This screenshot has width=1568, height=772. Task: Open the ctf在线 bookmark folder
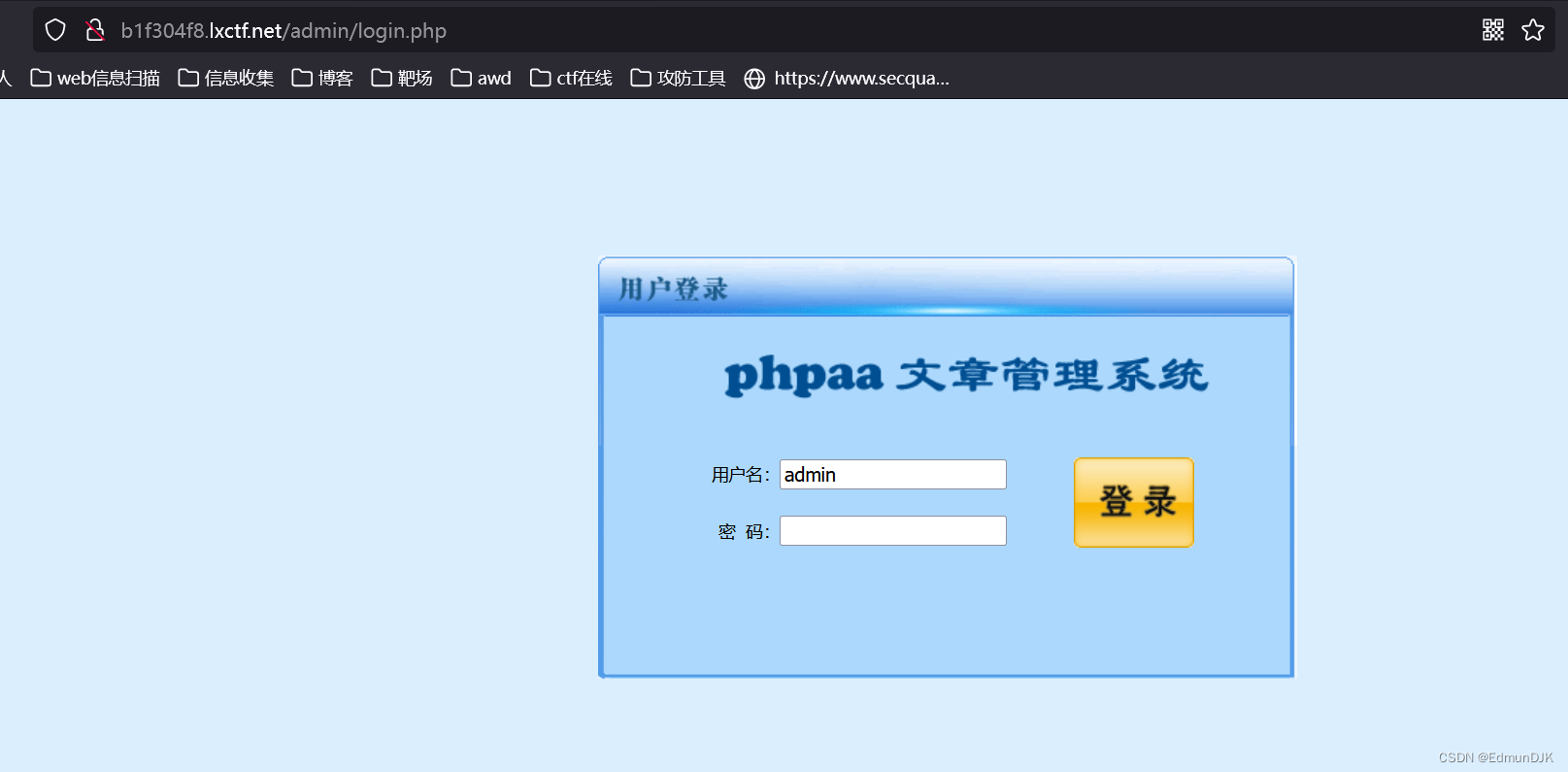coord(571,78)
